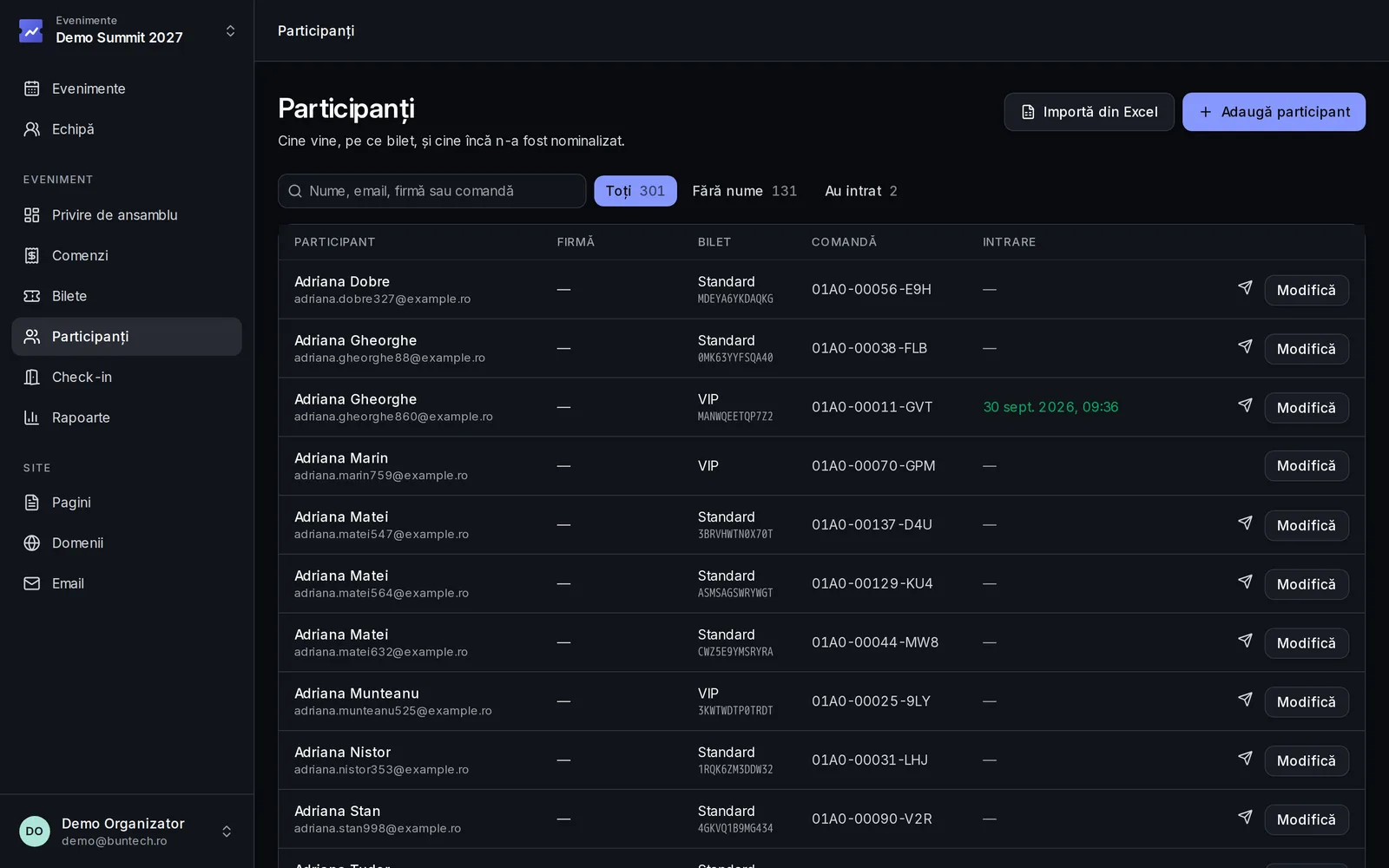Click the Pagini document icon
Viewport: 1389px width, 868px height.
point(32,503)
